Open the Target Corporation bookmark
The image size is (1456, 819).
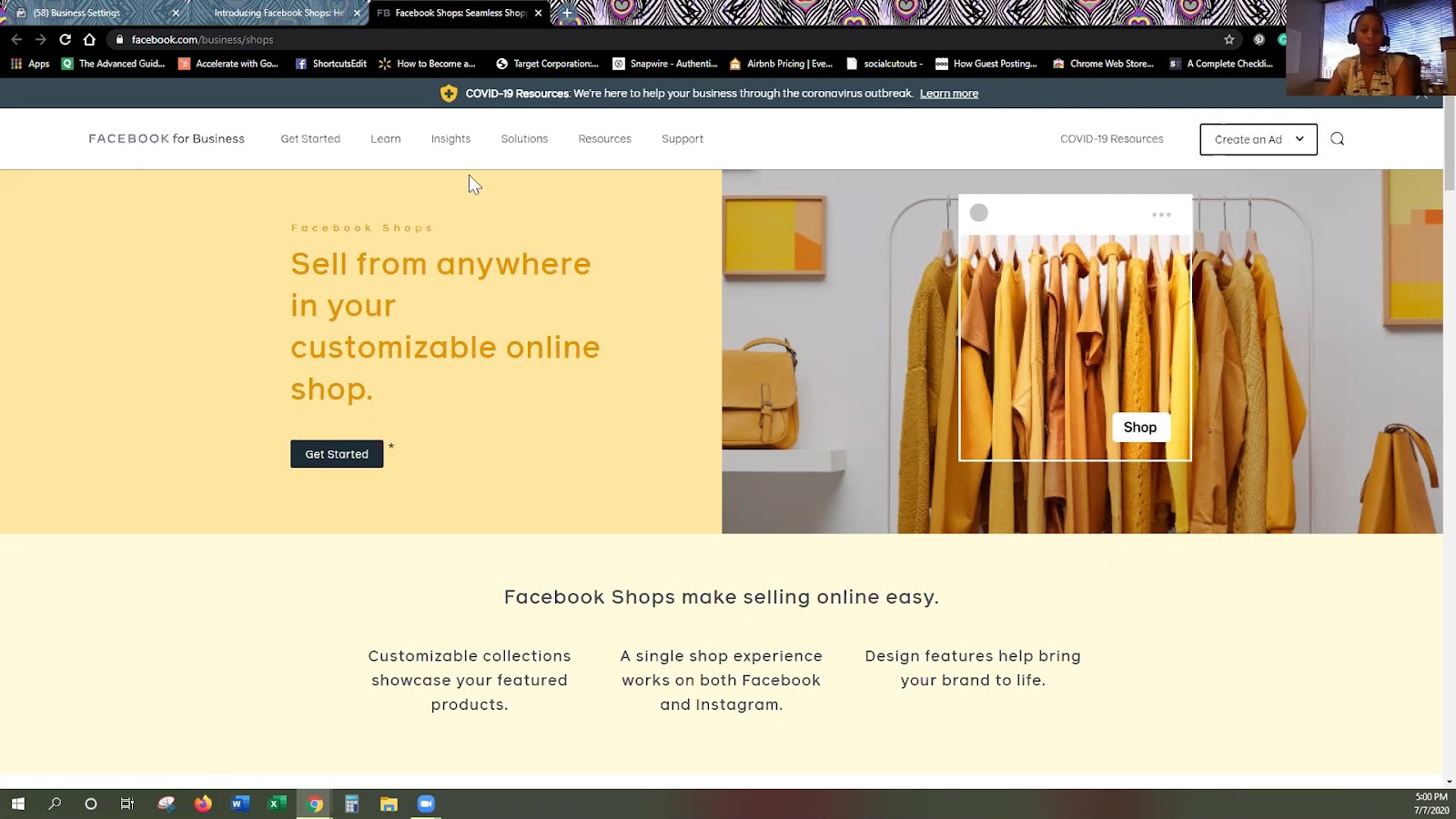pos(547,64)
